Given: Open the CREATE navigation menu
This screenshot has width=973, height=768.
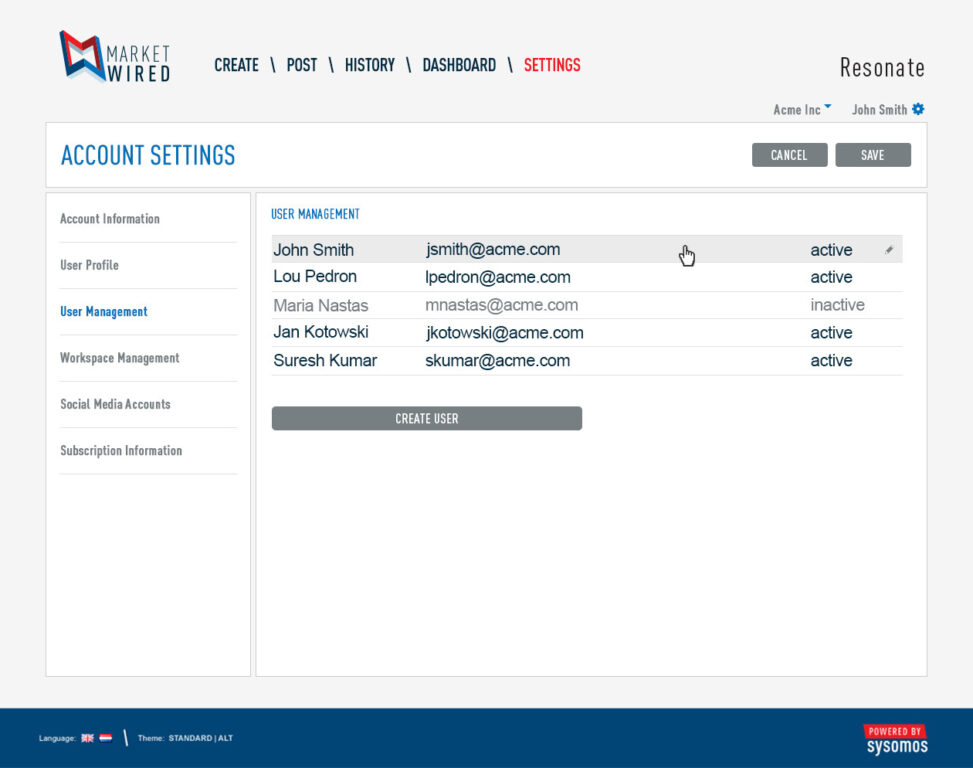Looking at the screenshot, I should pos(236,65).
